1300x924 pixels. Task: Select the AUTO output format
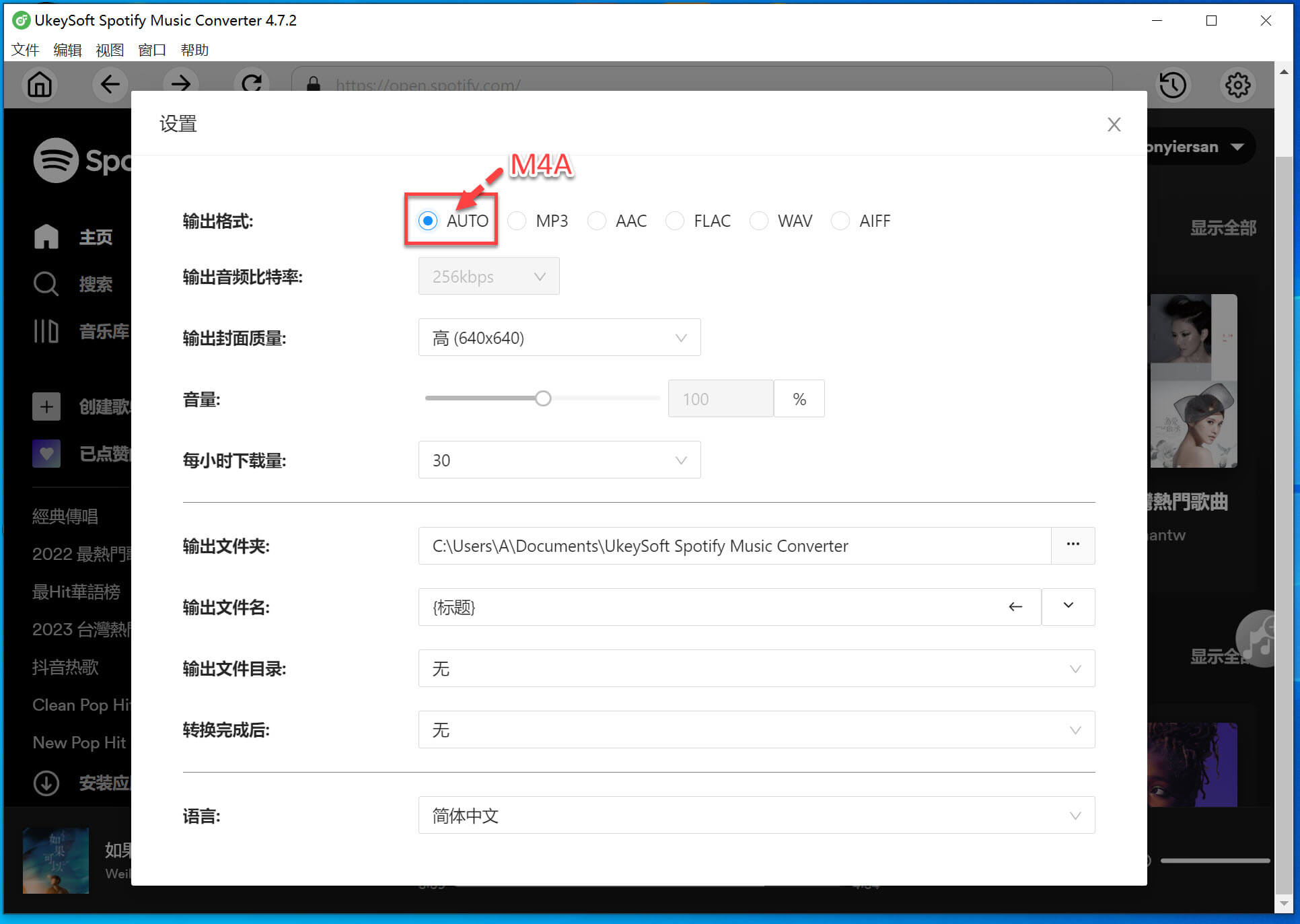pyautogui.click(x=427, y=221)
